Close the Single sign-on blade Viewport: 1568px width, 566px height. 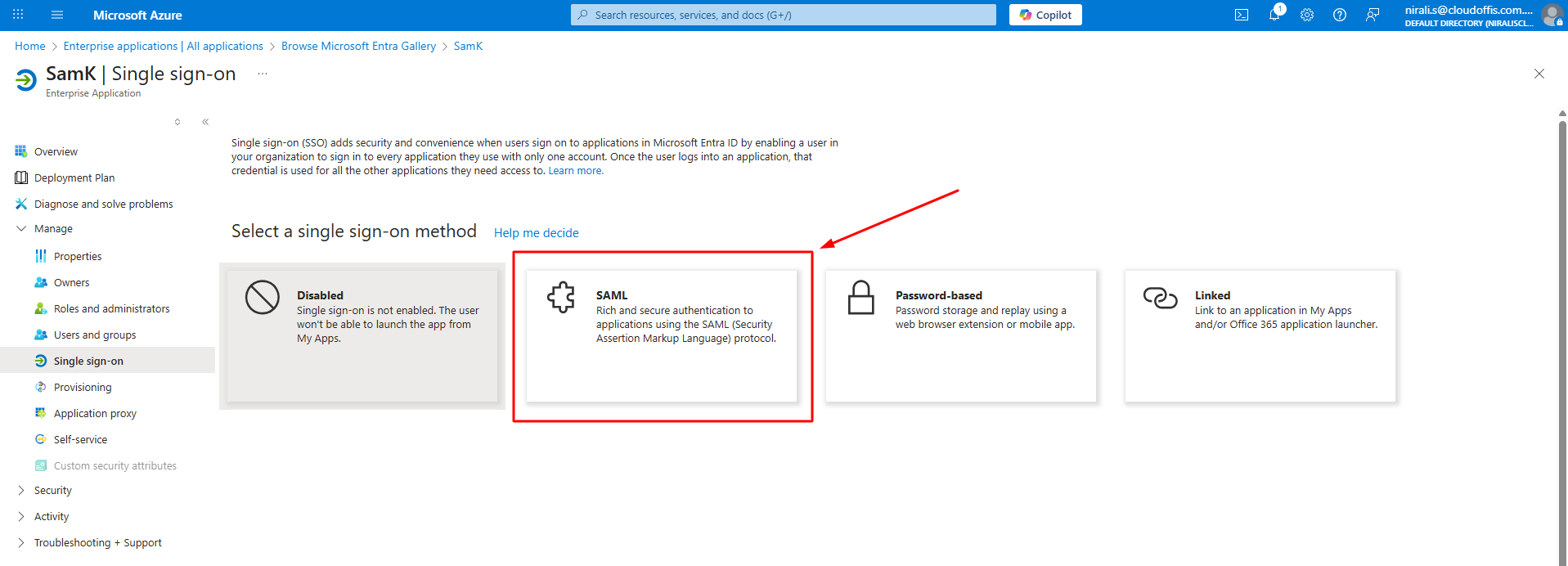(x=1539, y=74)
